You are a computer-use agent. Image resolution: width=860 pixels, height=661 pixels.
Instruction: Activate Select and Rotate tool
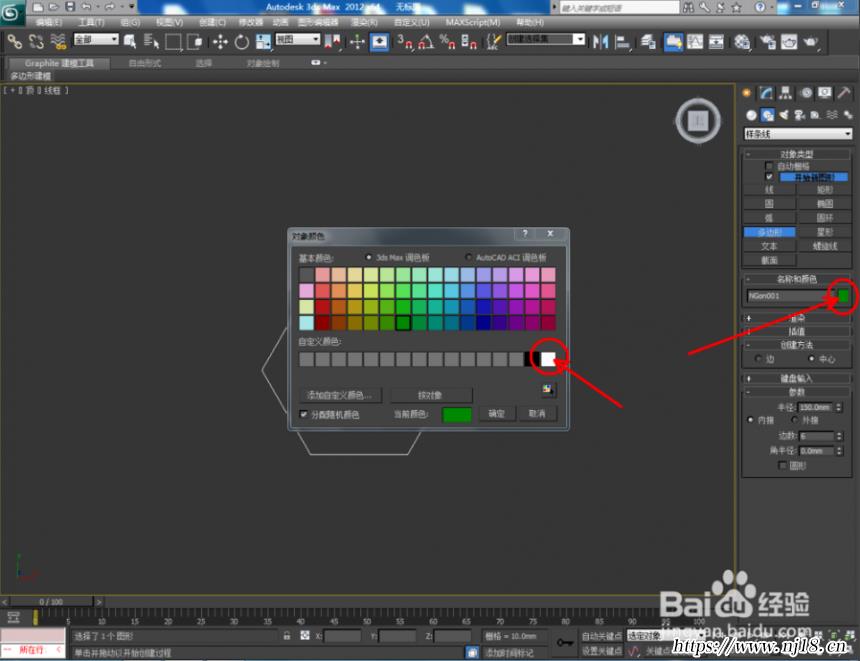[x=242, y=42]
